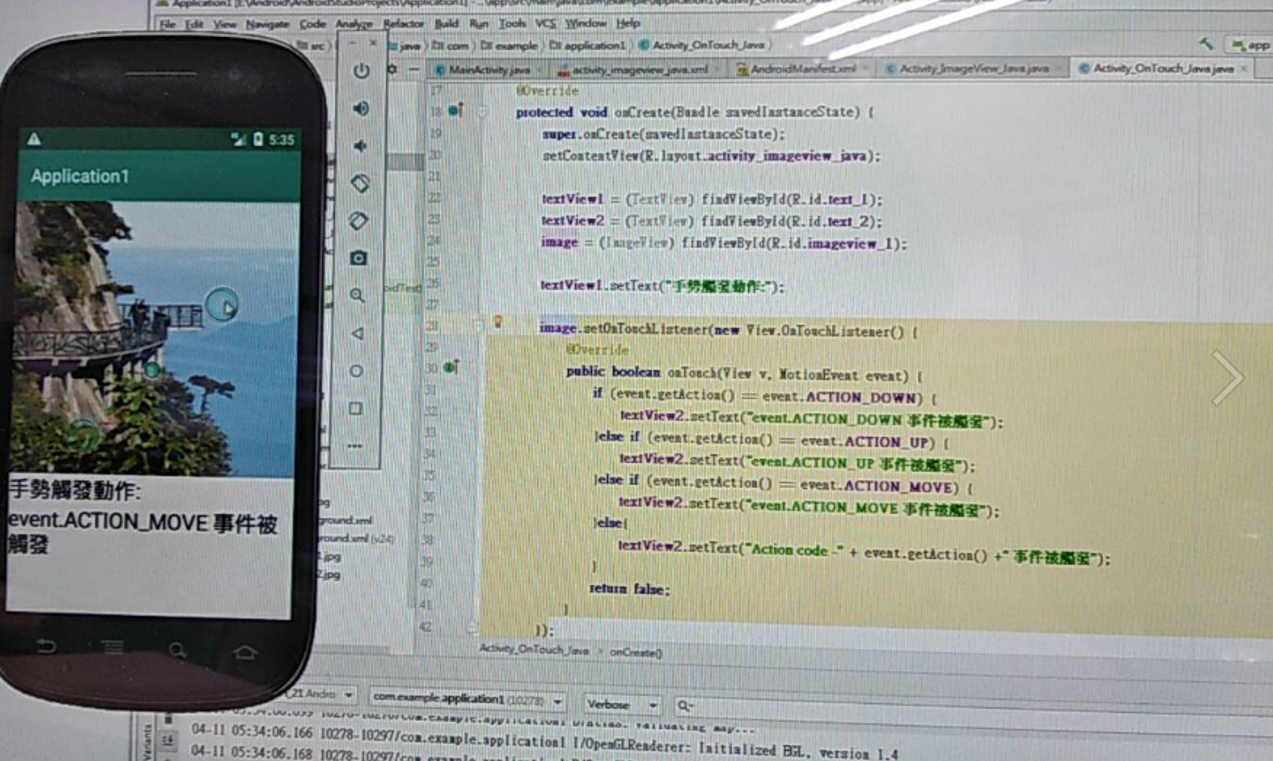Select the Activity_OnTouch_Java.java tab
Image resolution: width=1273 pixels, height=761 pixels.
(x=1162, y=68)
